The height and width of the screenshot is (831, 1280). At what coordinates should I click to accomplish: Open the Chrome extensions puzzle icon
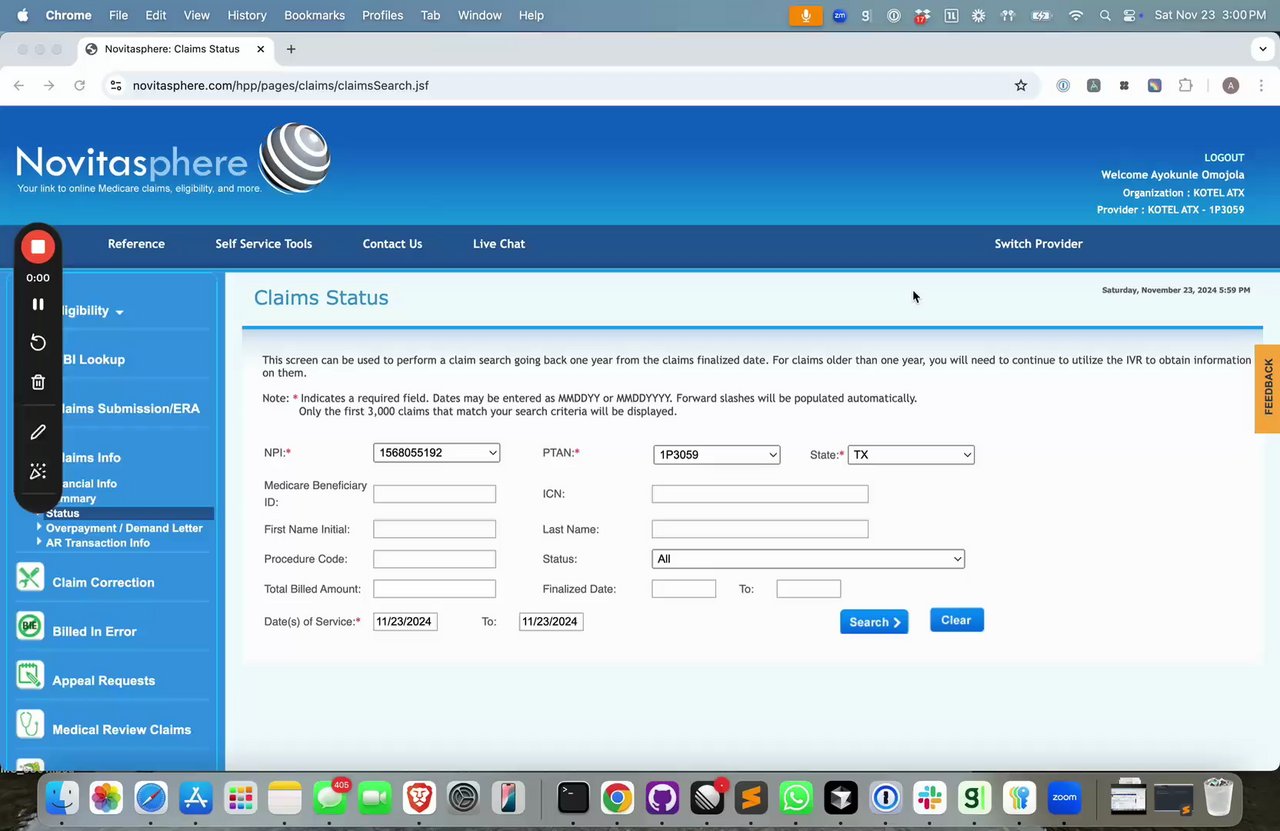(1185, 86)
